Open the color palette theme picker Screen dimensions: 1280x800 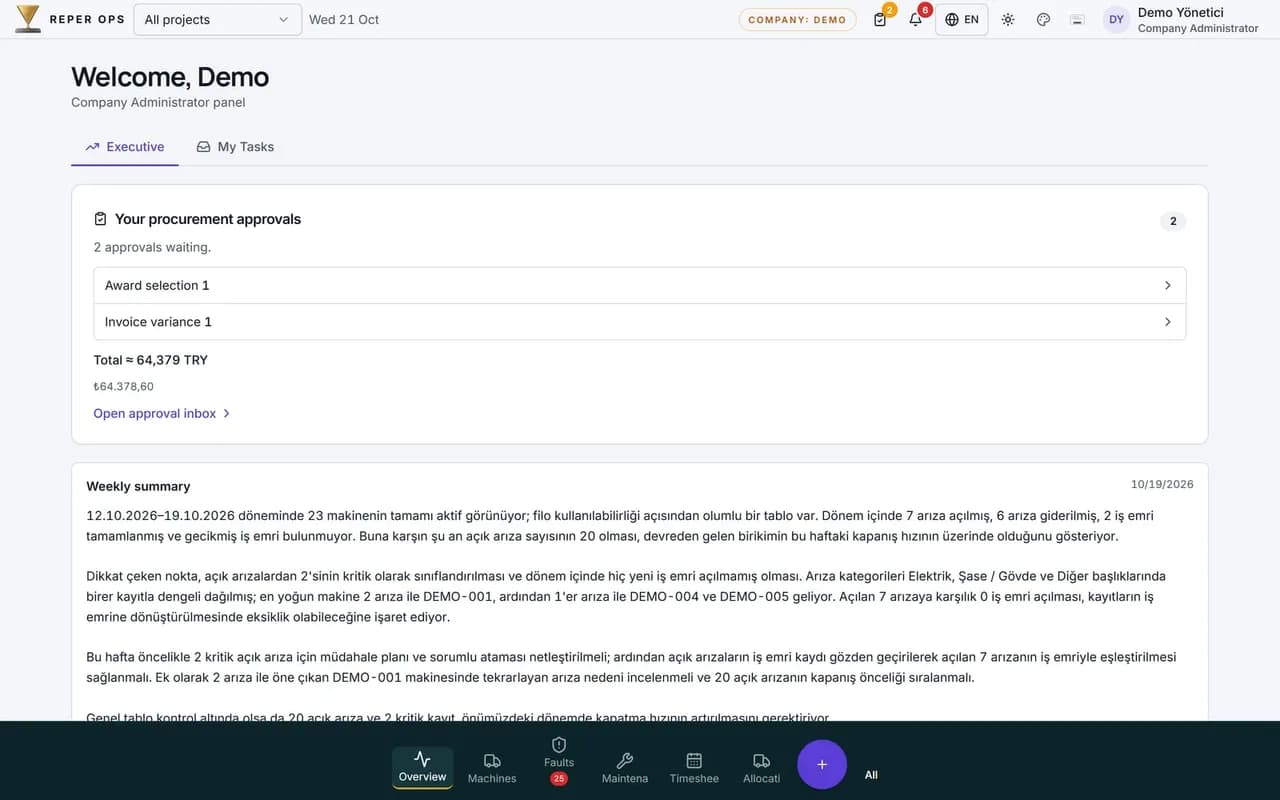1043,19
